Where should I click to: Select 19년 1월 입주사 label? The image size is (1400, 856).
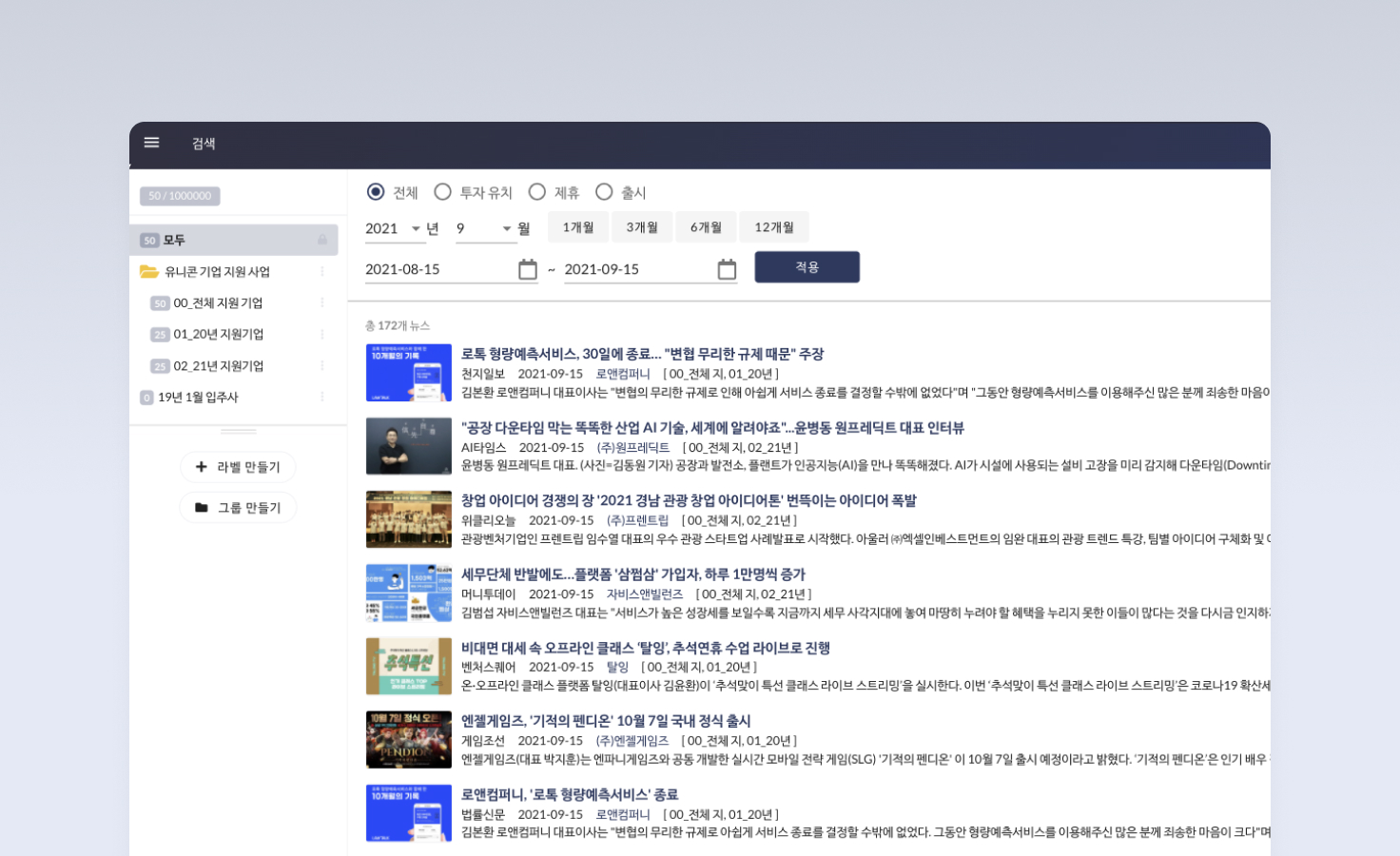(198, 397)
